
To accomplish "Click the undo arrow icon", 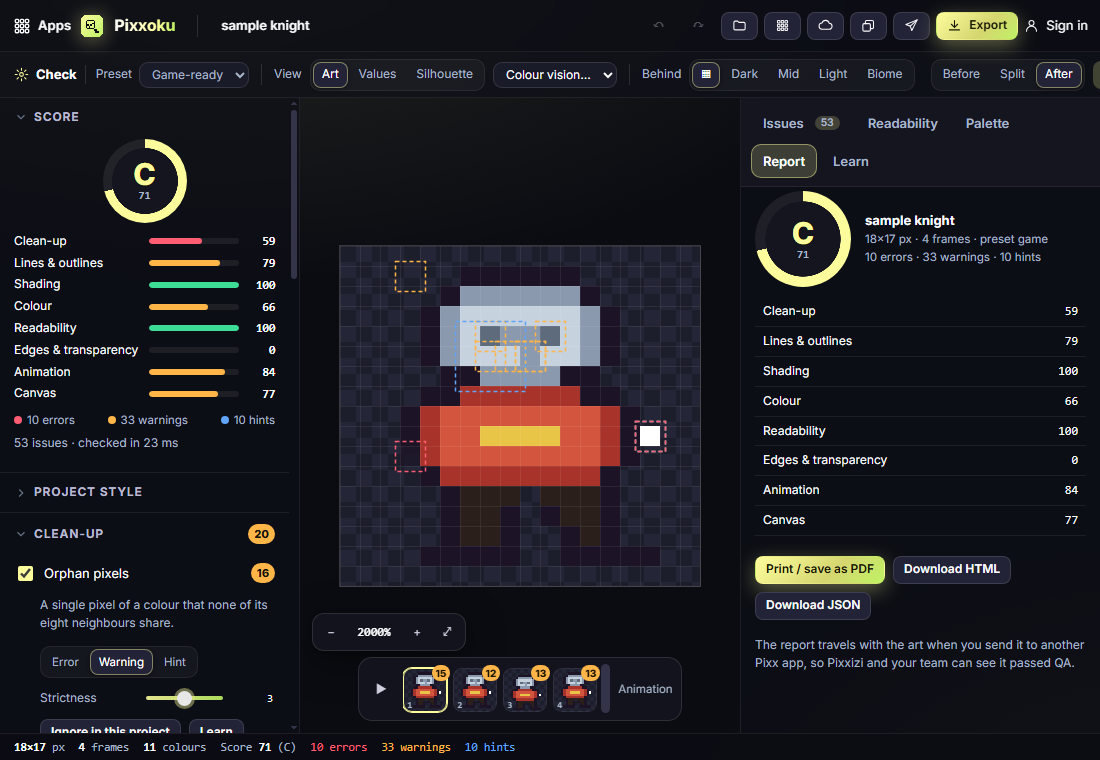I will (x=658, y=25).
